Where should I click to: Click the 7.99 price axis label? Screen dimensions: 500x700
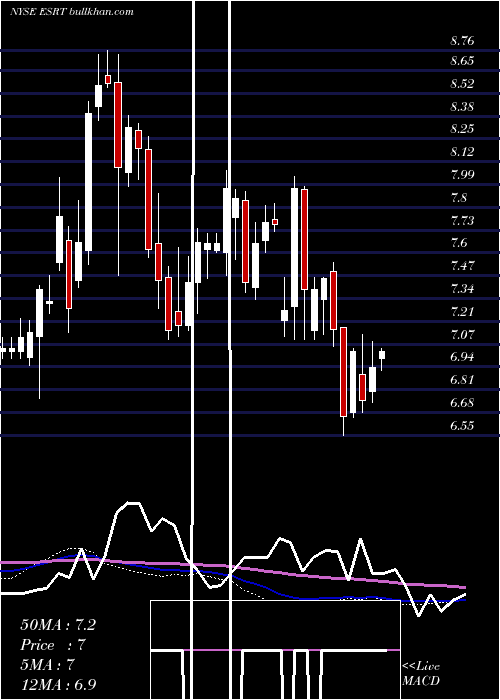462,174
